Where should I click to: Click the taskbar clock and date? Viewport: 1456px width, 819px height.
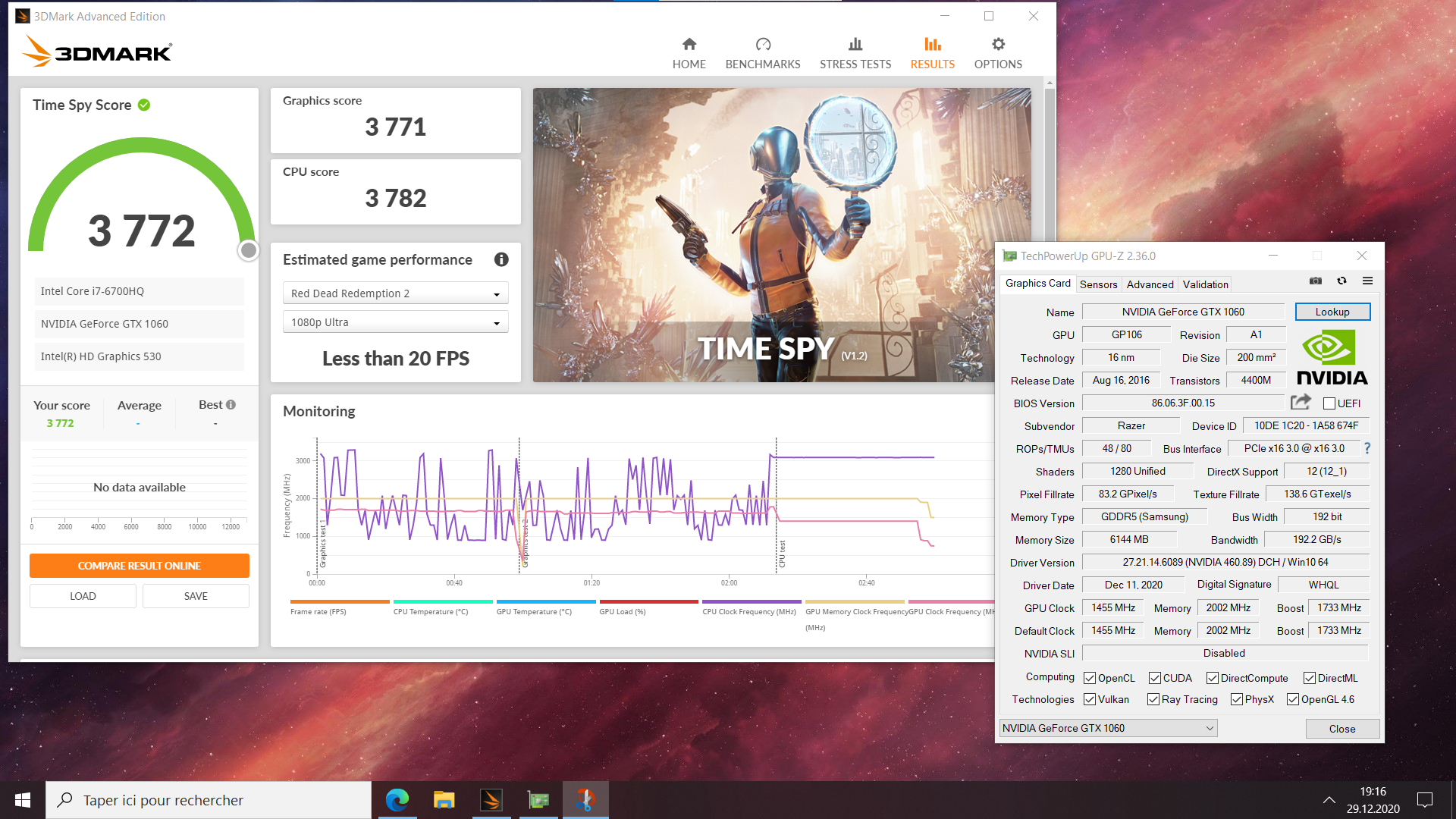point(1373,800)
